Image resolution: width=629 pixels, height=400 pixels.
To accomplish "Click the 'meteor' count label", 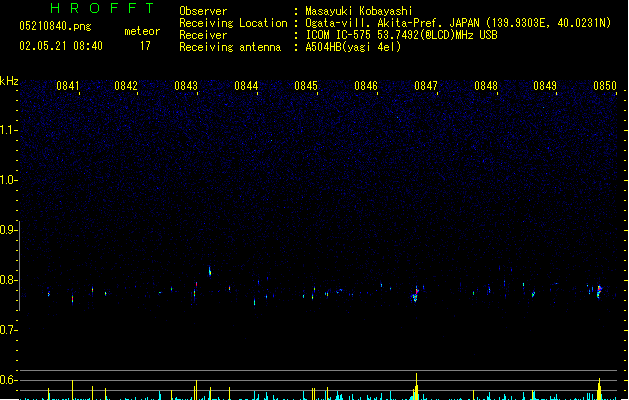I will pos(142,31).
